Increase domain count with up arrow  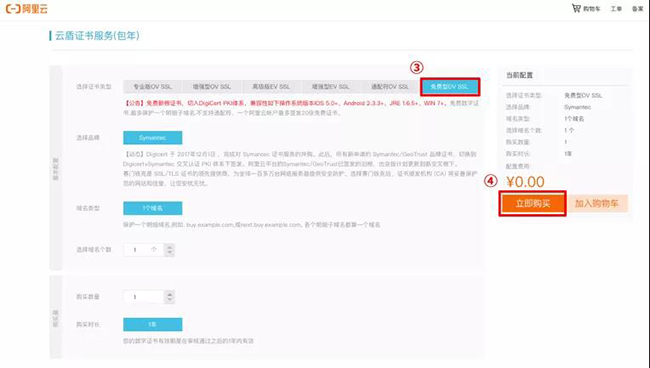(x=169, y=247)
